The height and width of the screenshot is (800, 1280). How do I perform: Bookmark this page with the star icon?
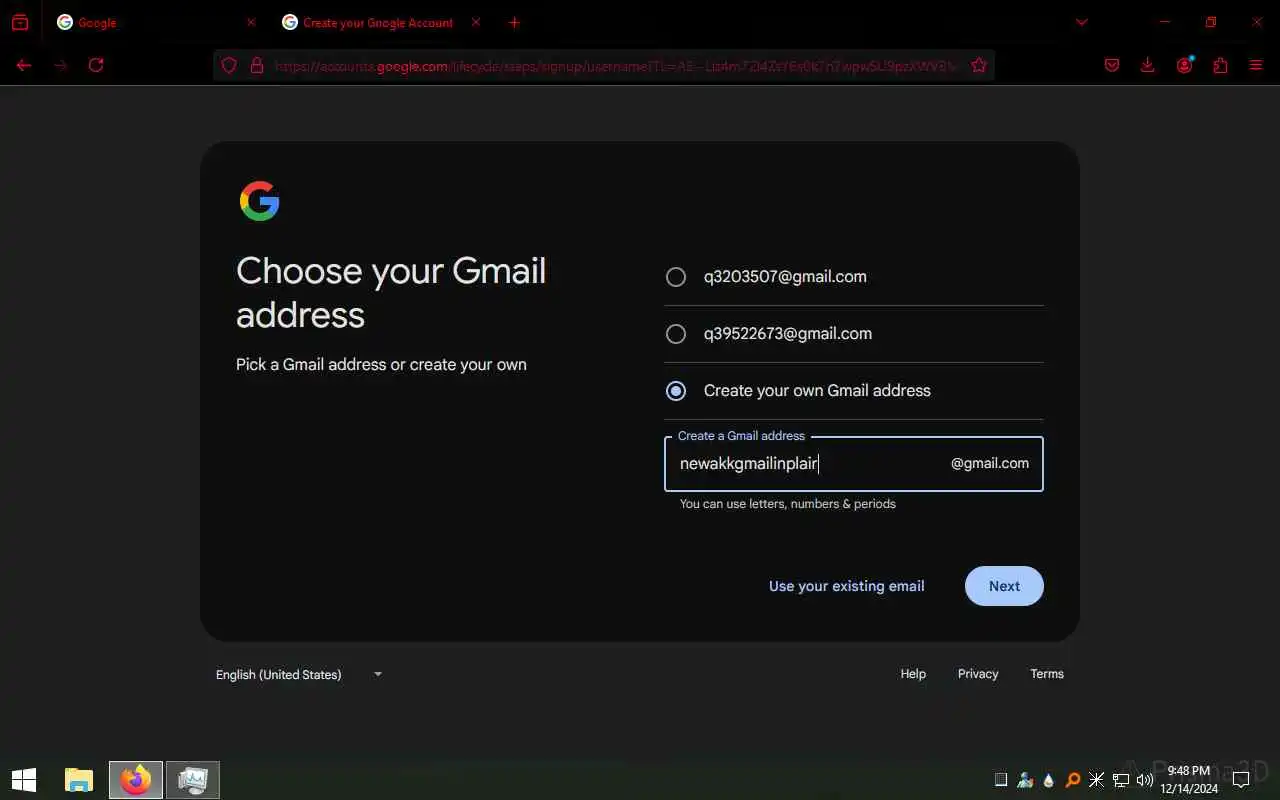coord(979,65)
